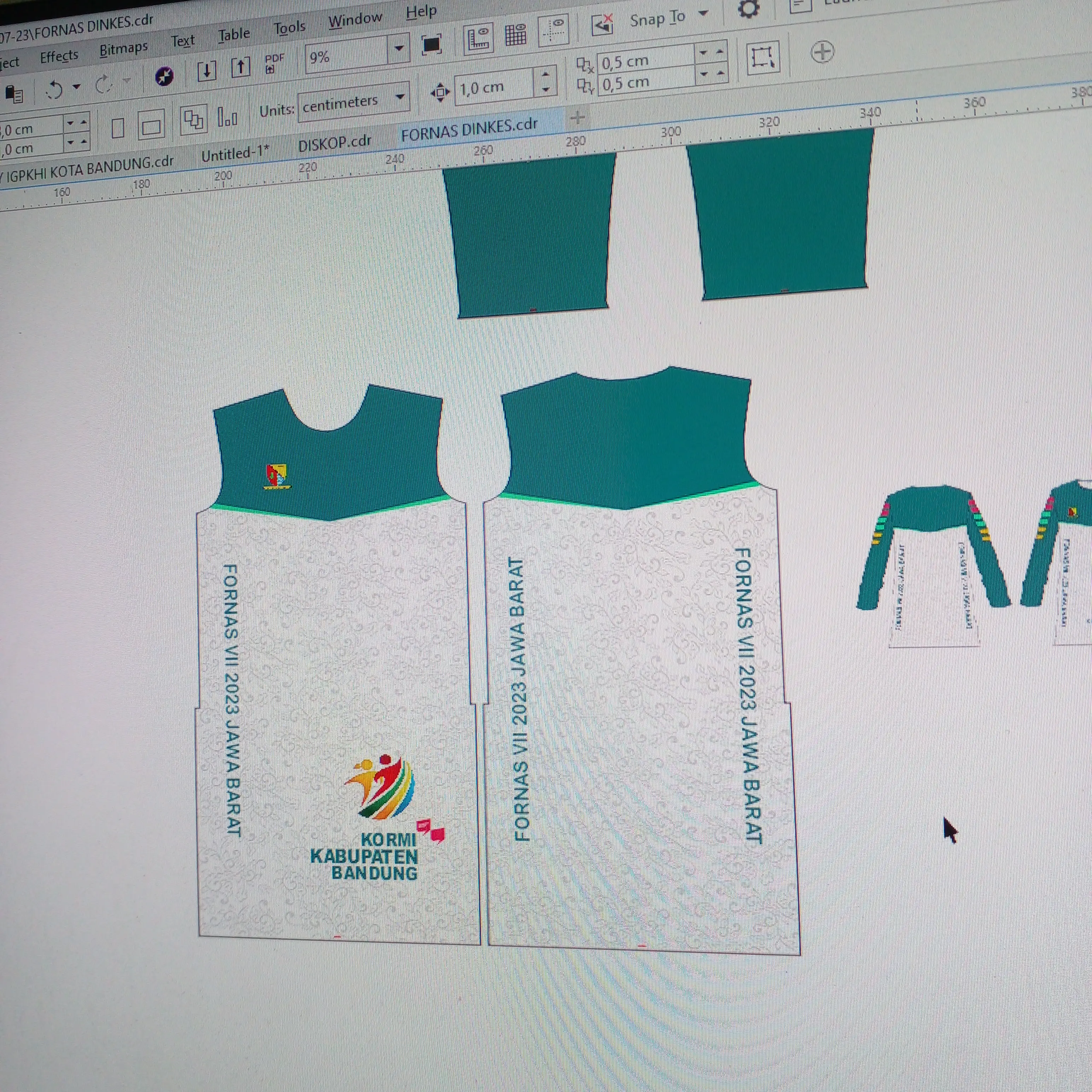Toggle Show Grid button
The height and width of the screenshot is (1092, 1092).
(x=516, y=35)
